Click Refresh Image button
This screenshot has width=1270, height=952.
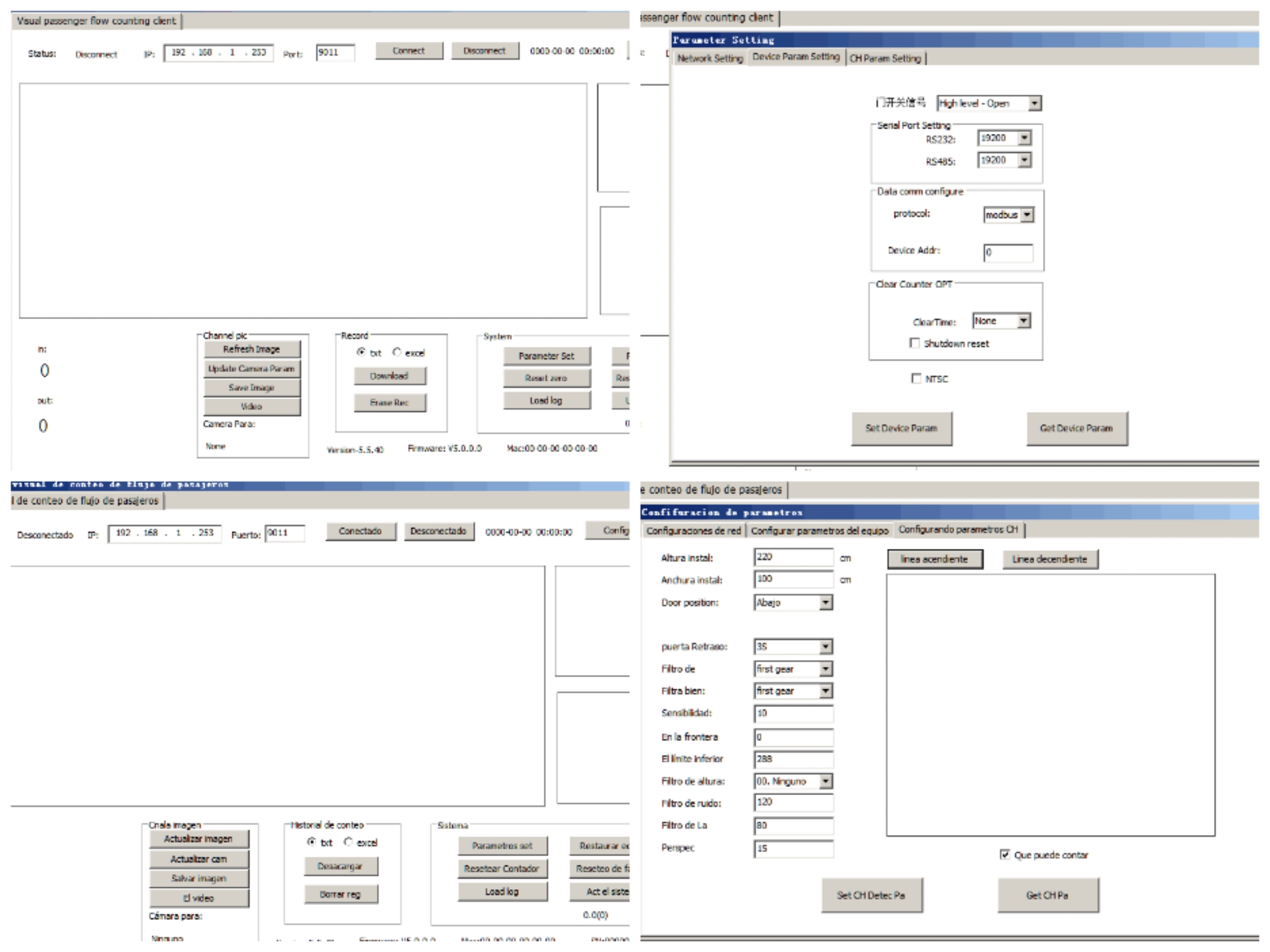(252, 349)
